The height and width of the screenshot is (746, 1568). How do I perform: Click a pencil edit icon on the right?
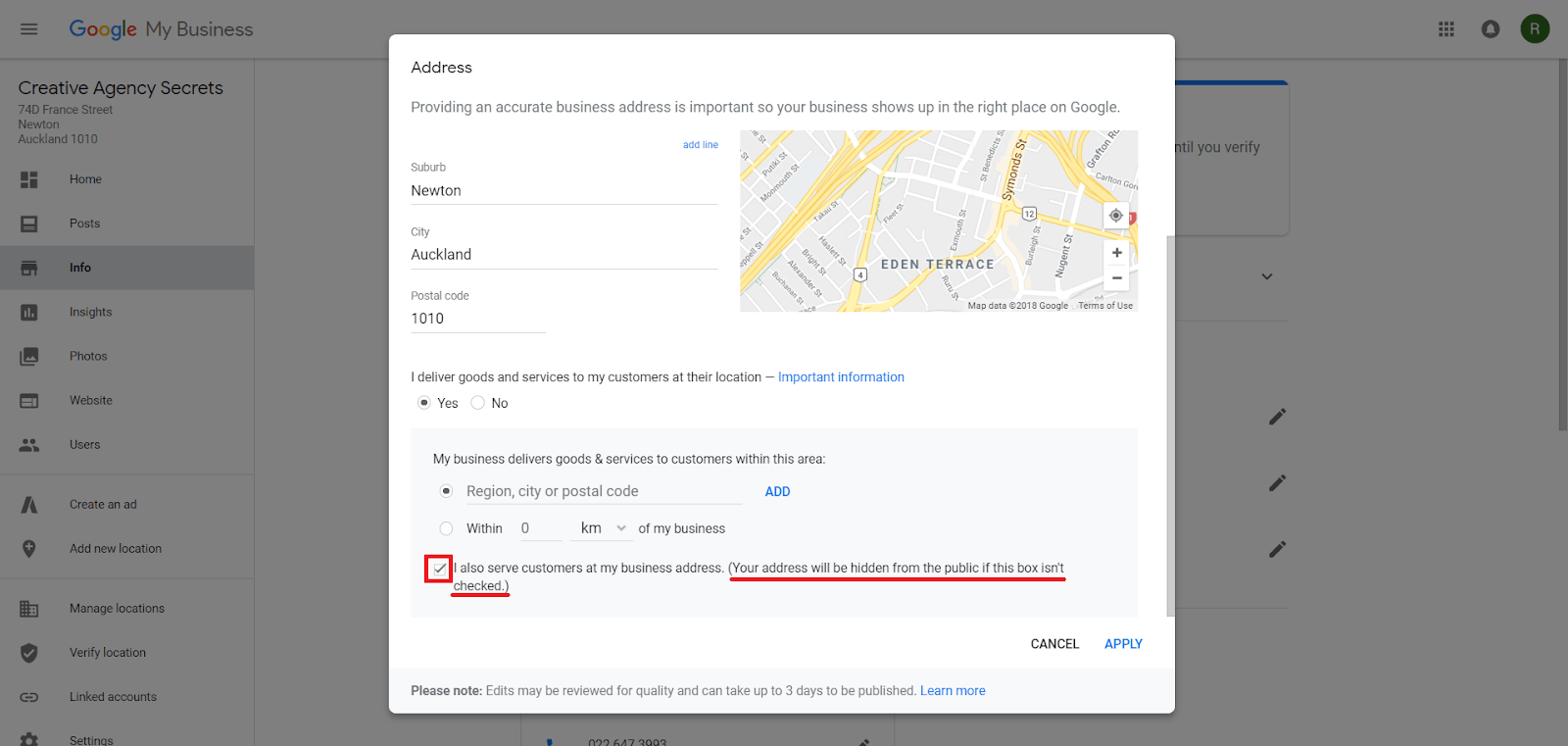coord(1277,416)
